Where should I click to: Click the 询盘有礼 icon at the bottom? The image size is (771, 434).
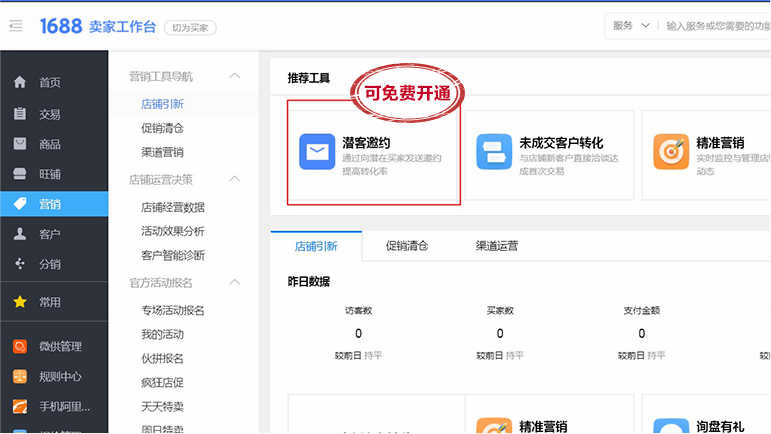[x=671, y=426]
